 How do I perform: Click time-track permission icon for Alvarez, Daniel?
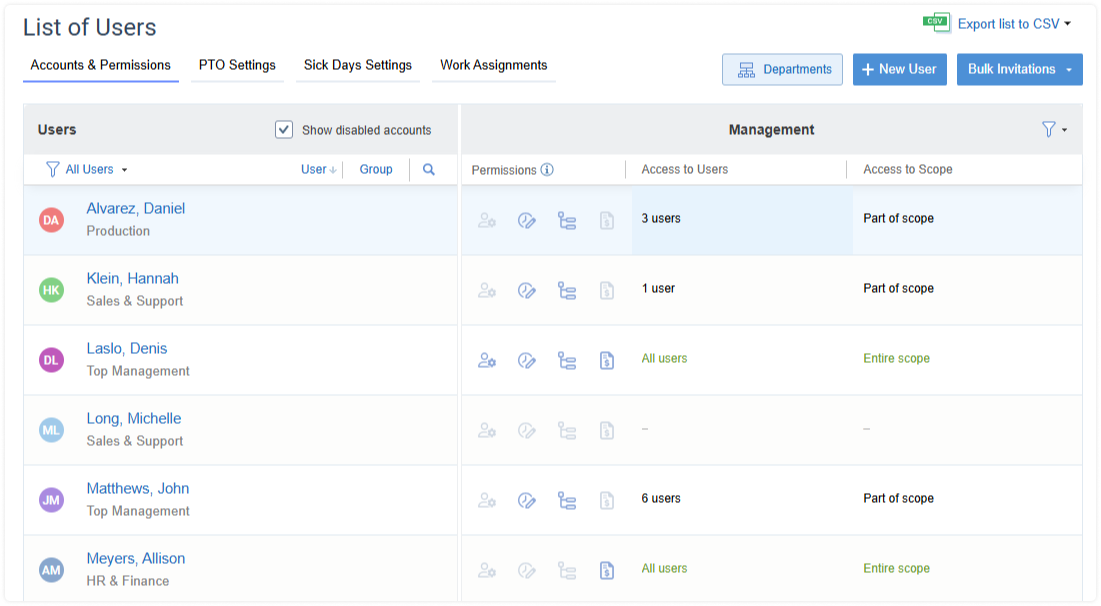tap(527, 220)
